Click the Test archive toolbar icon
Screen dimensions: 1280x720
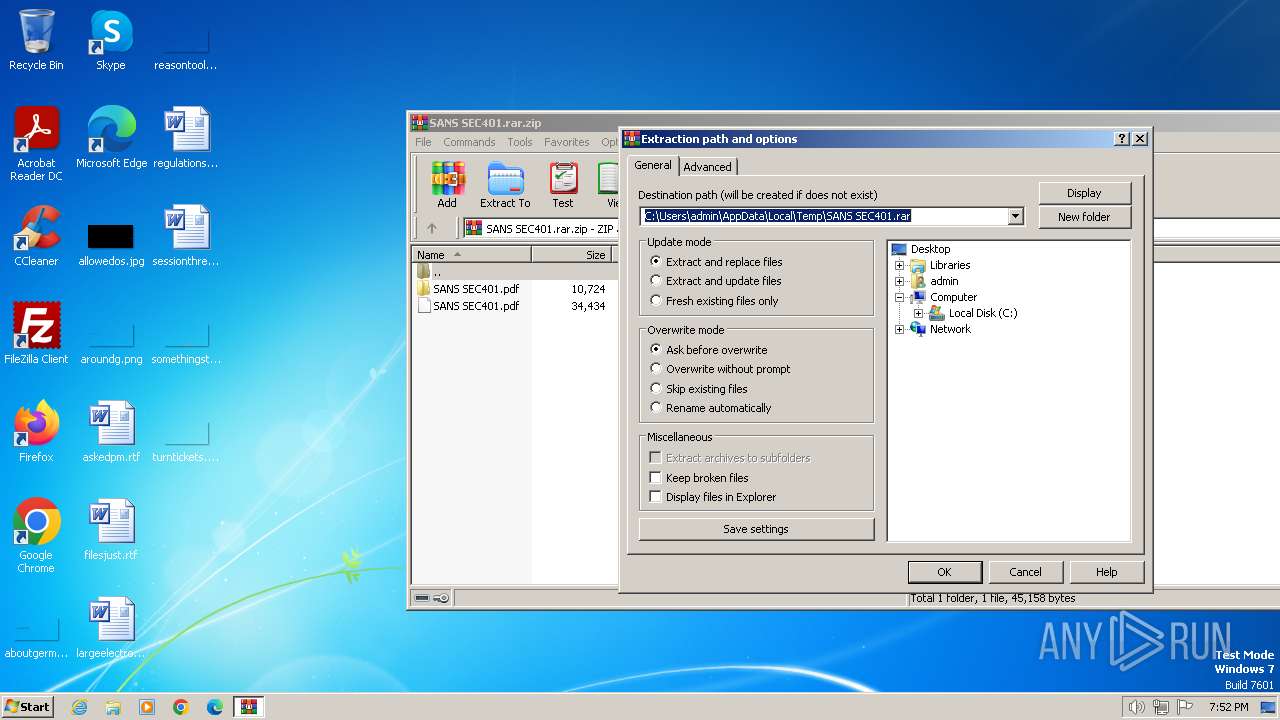coord(563,185)
